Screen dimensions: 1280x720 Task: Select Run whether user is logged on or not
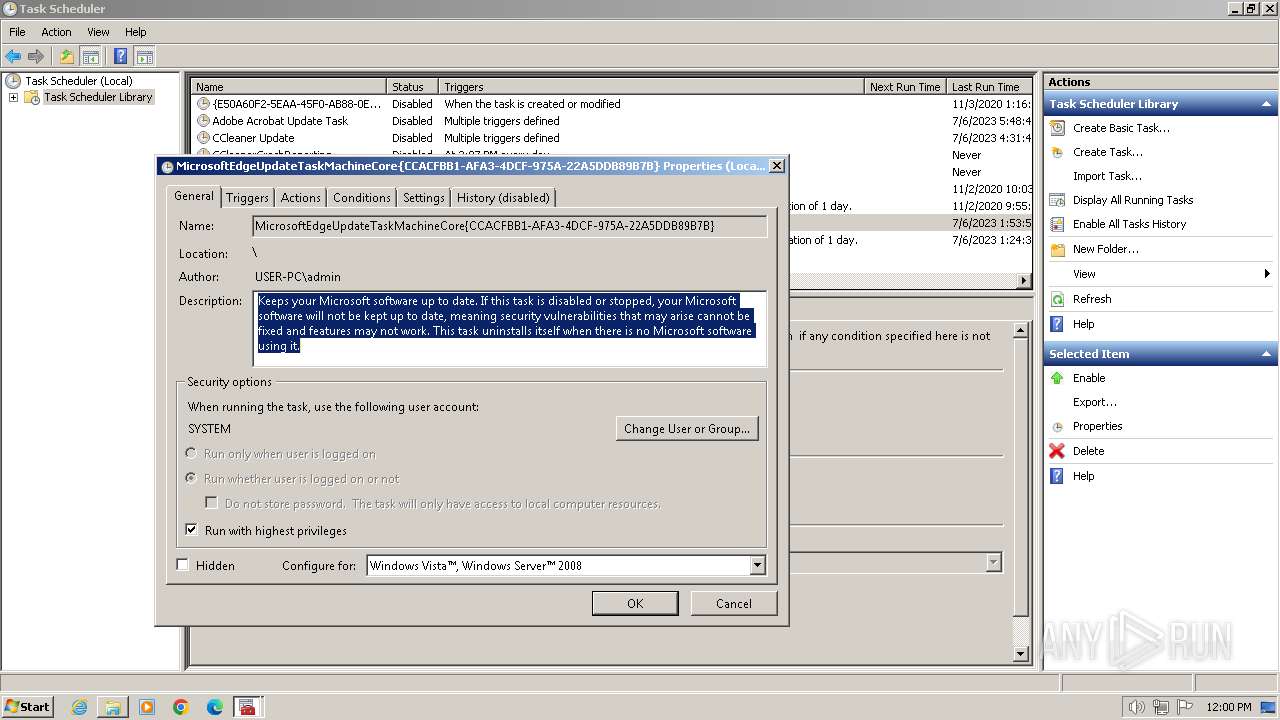(191, 478)
